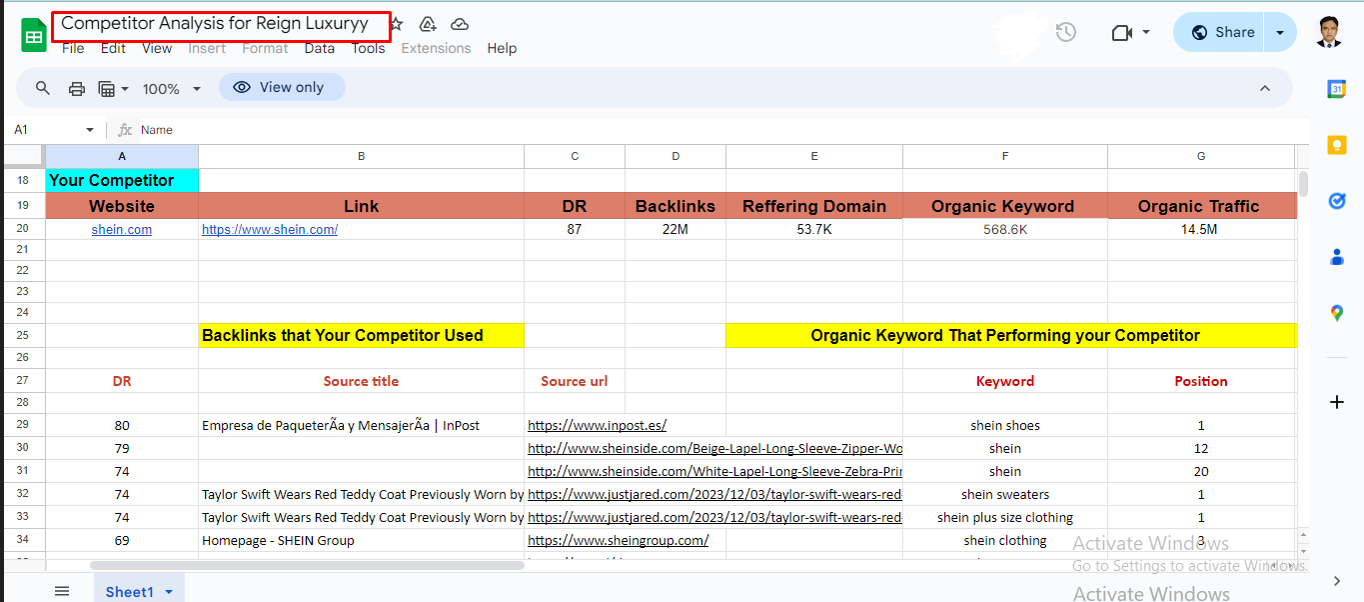The image size is (1364, 602).
Task: Open the inpost.es source URL link
Action: [597, 425]
